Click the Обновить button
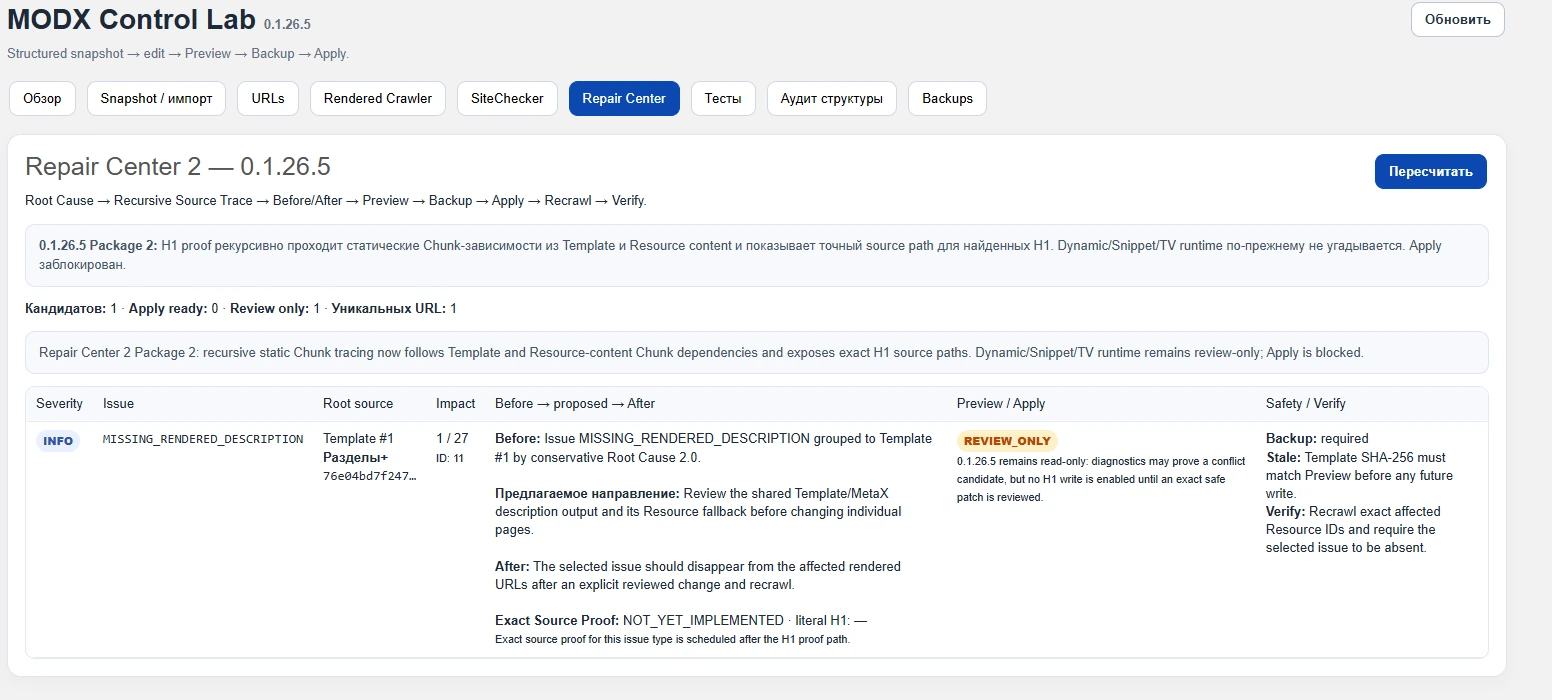This screenshot has height=700, width=1552. (1457, 20)
